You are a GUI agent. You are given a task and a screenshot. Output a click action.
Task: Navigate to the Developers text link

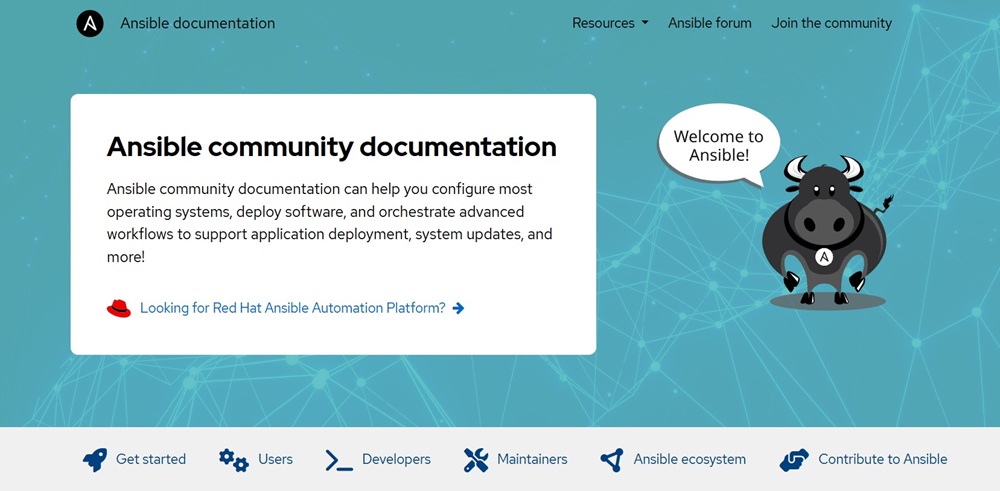pos(396,460)
